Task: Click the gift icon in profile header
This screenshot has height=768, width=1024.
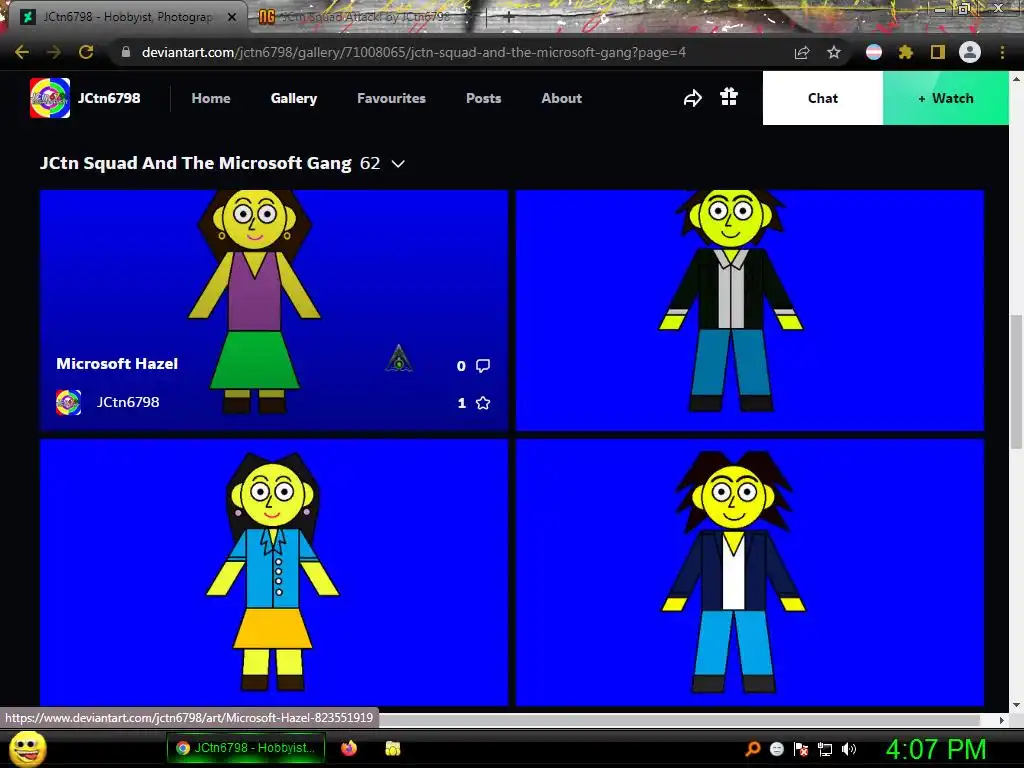Action: click(x=729, y=97)
